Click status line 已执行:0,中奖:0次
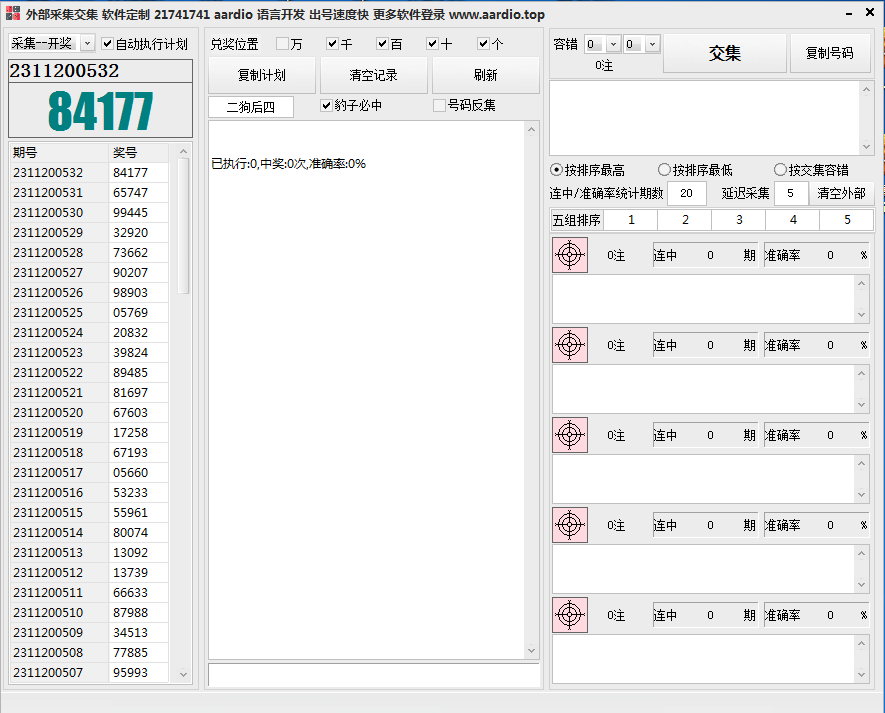Viewport: 885px width, 713px height. coord(288,164)
